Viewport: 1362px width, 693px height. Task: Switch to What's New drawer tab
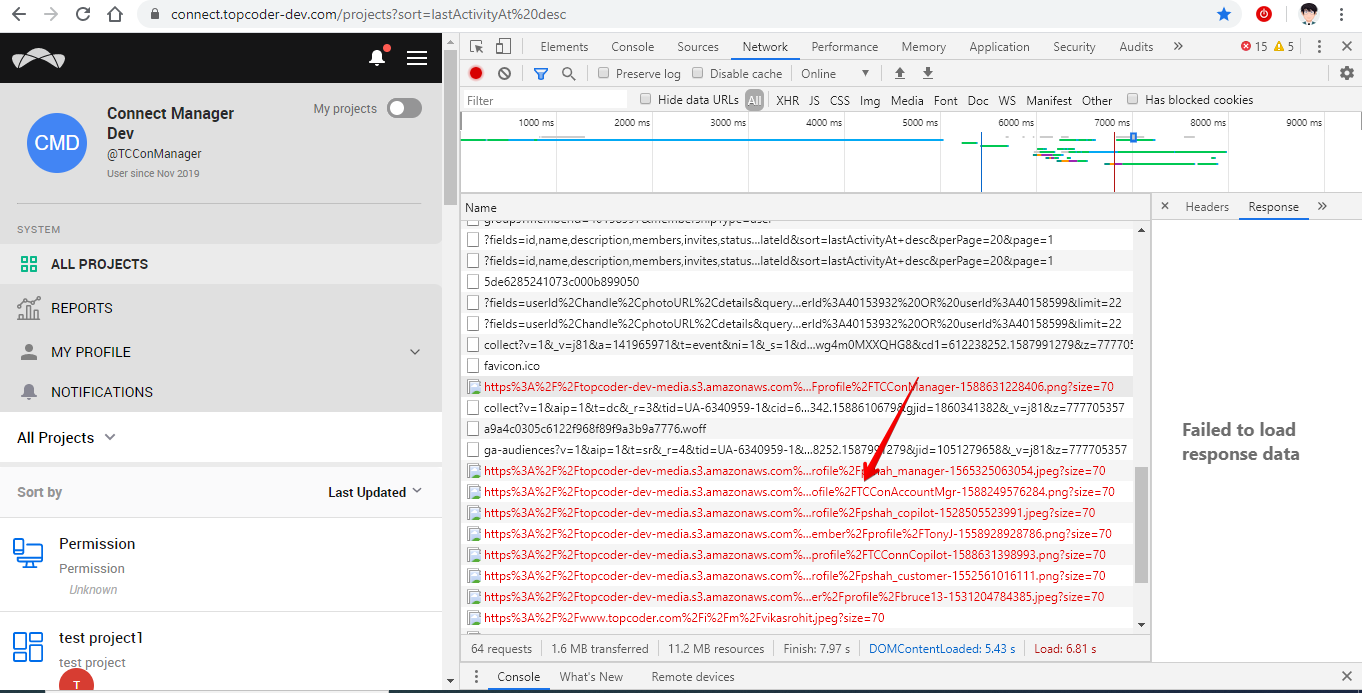pyautogui.click(x=591, y=677)
